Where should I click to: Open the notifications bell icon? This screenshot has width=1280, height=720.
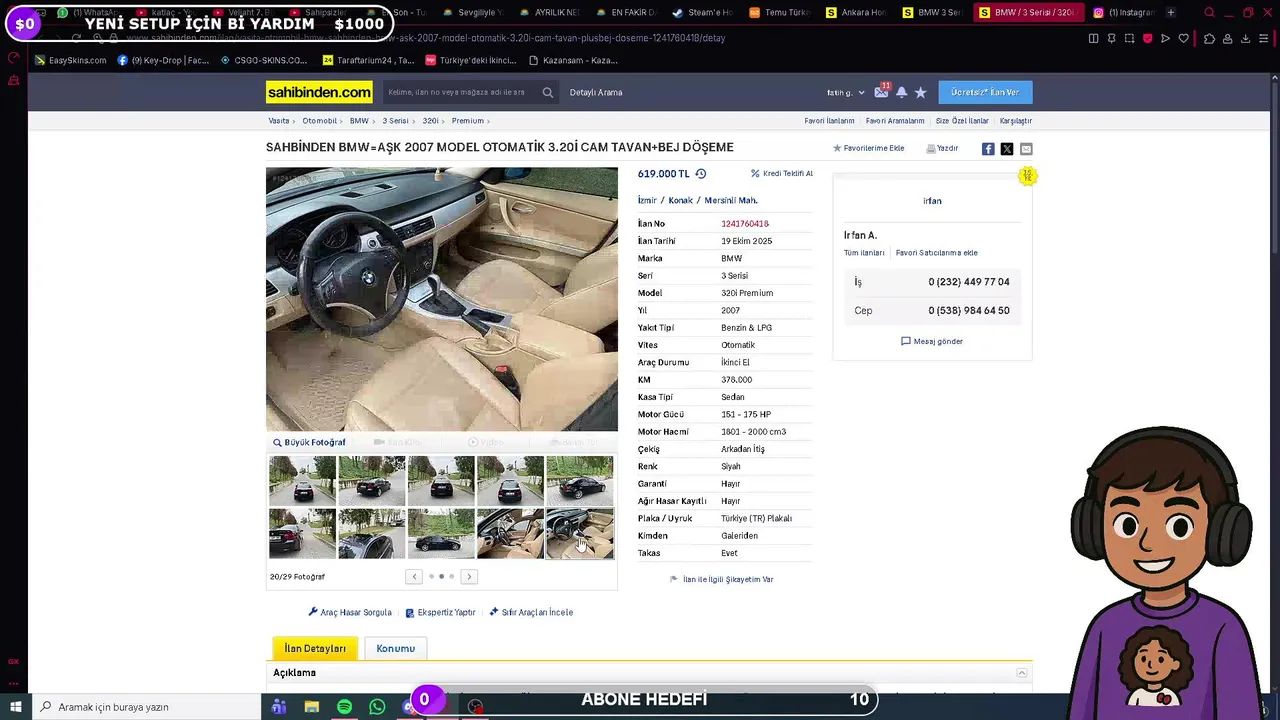(x=901, y=92)
